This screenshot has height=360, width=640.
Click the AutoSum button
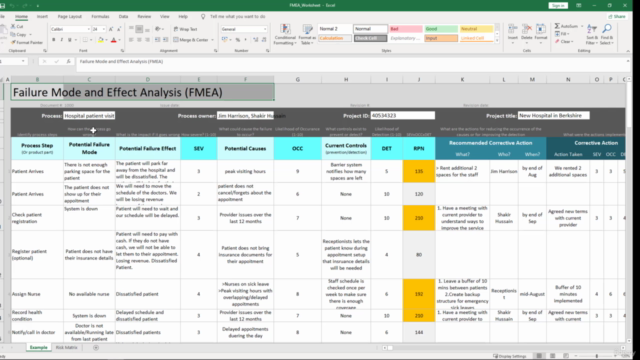(x=567, y=26)
